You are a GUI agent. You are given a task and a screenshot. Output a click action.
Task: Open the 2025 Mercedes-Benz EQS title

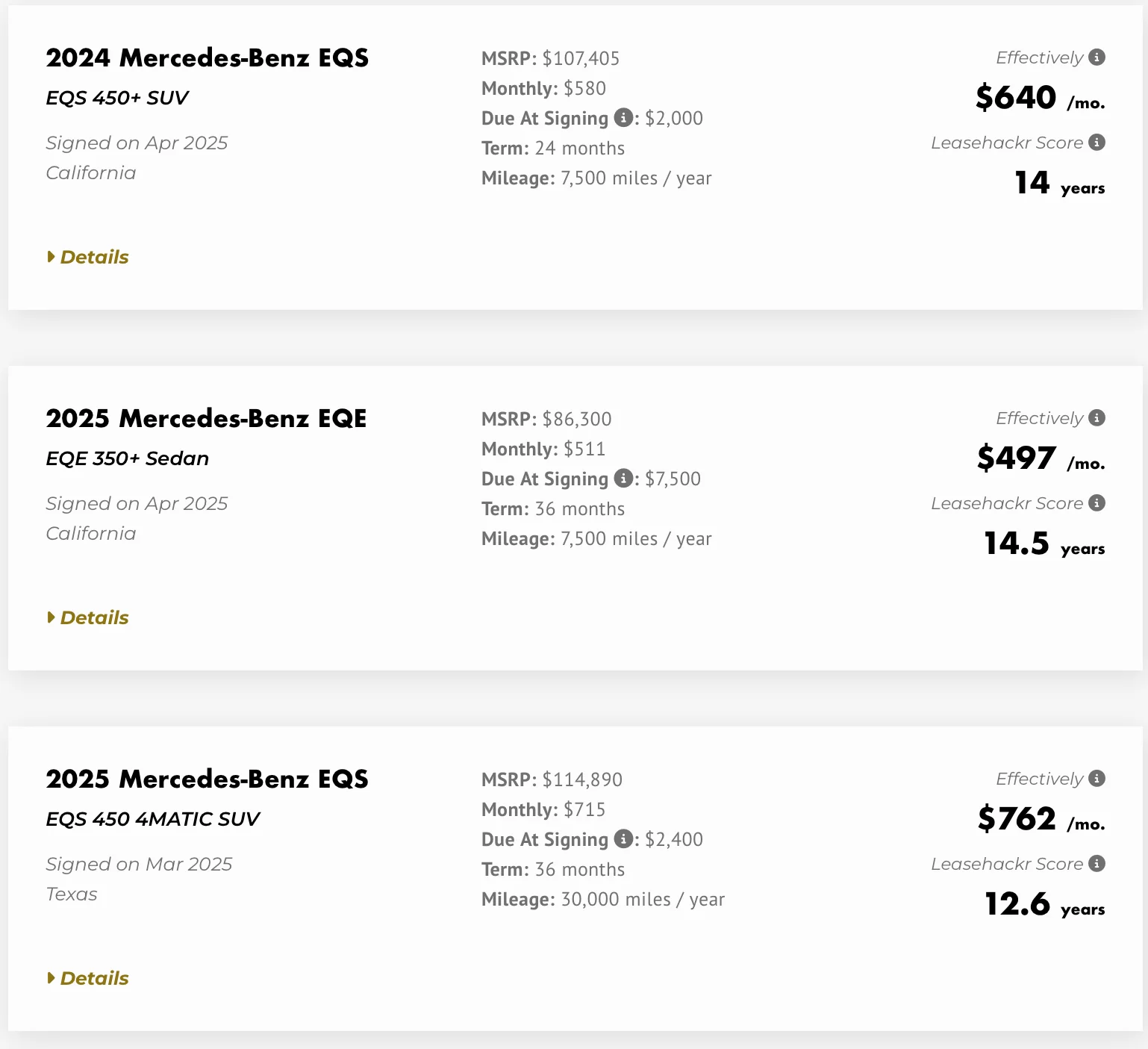click(x=208, y=779)
